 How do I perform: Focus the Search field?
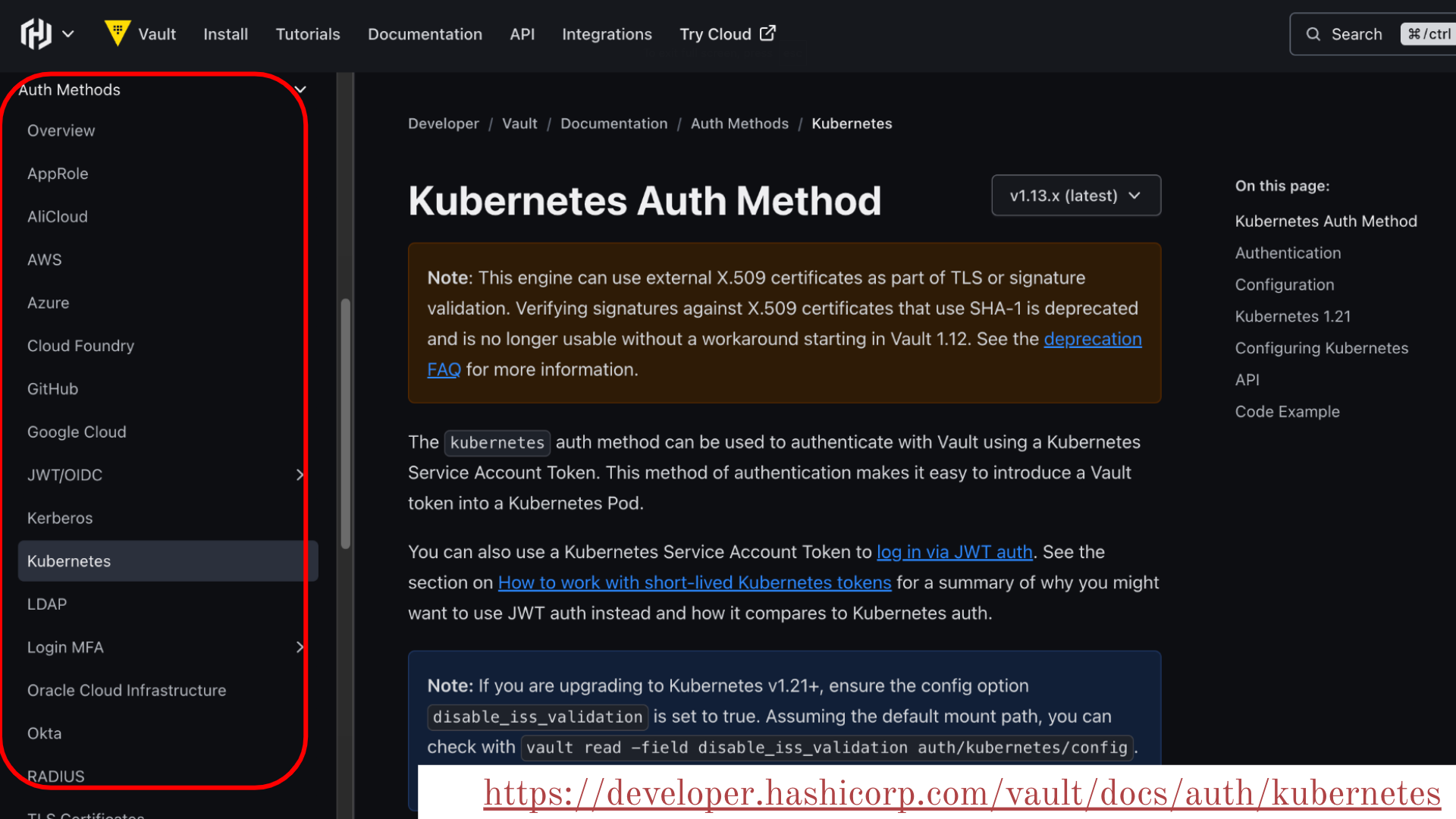[x=1373, y=34]
